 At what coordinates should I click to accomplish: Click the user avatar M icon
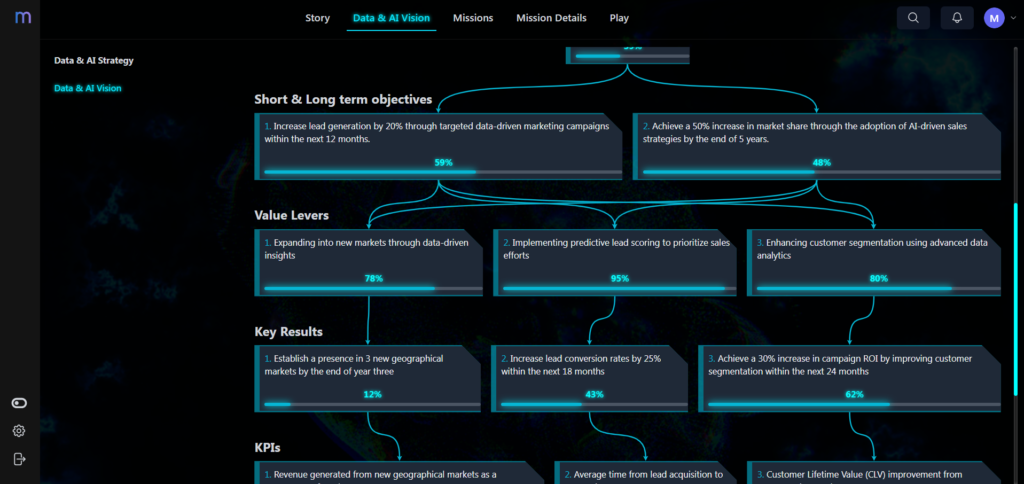(993, 18)
